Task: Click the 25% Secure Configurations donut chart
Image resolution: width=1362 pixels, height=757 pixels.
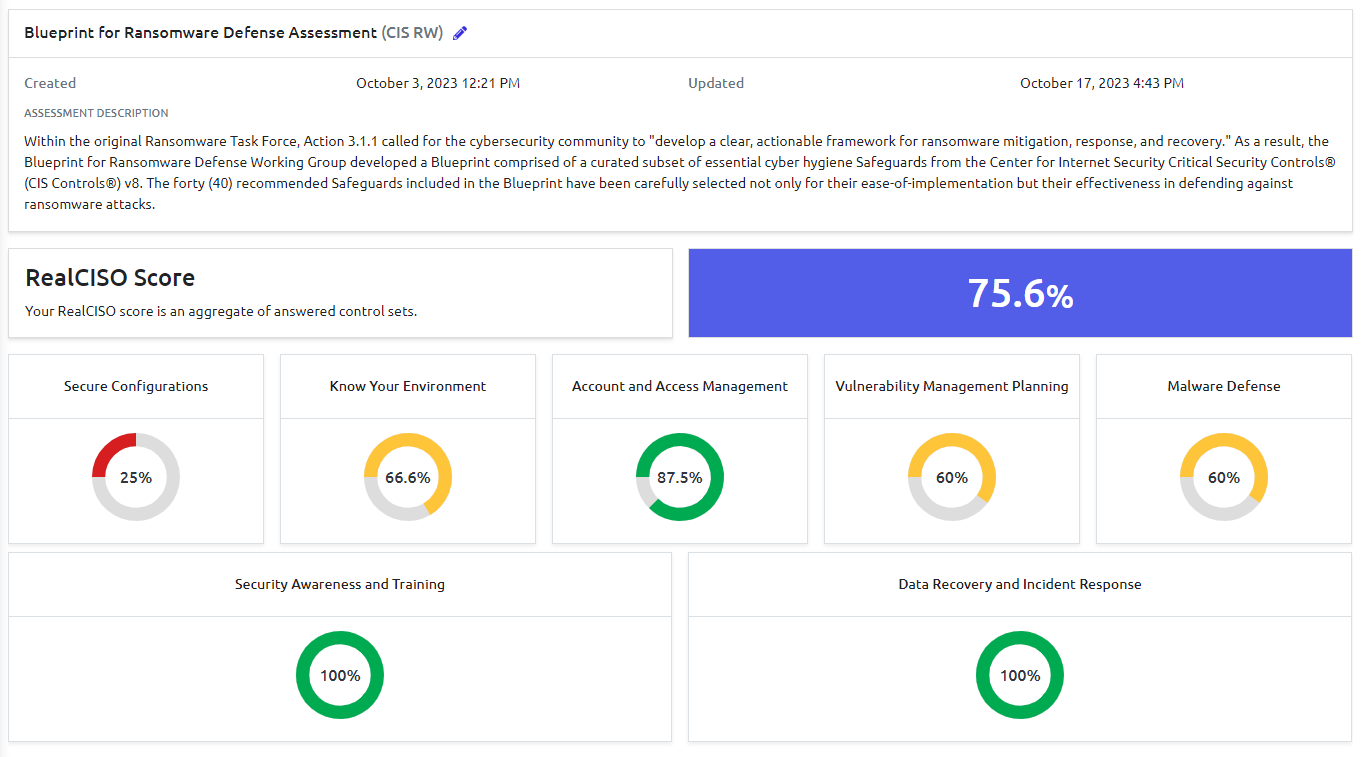Action: pyautogui.click(x=136, y=478)
